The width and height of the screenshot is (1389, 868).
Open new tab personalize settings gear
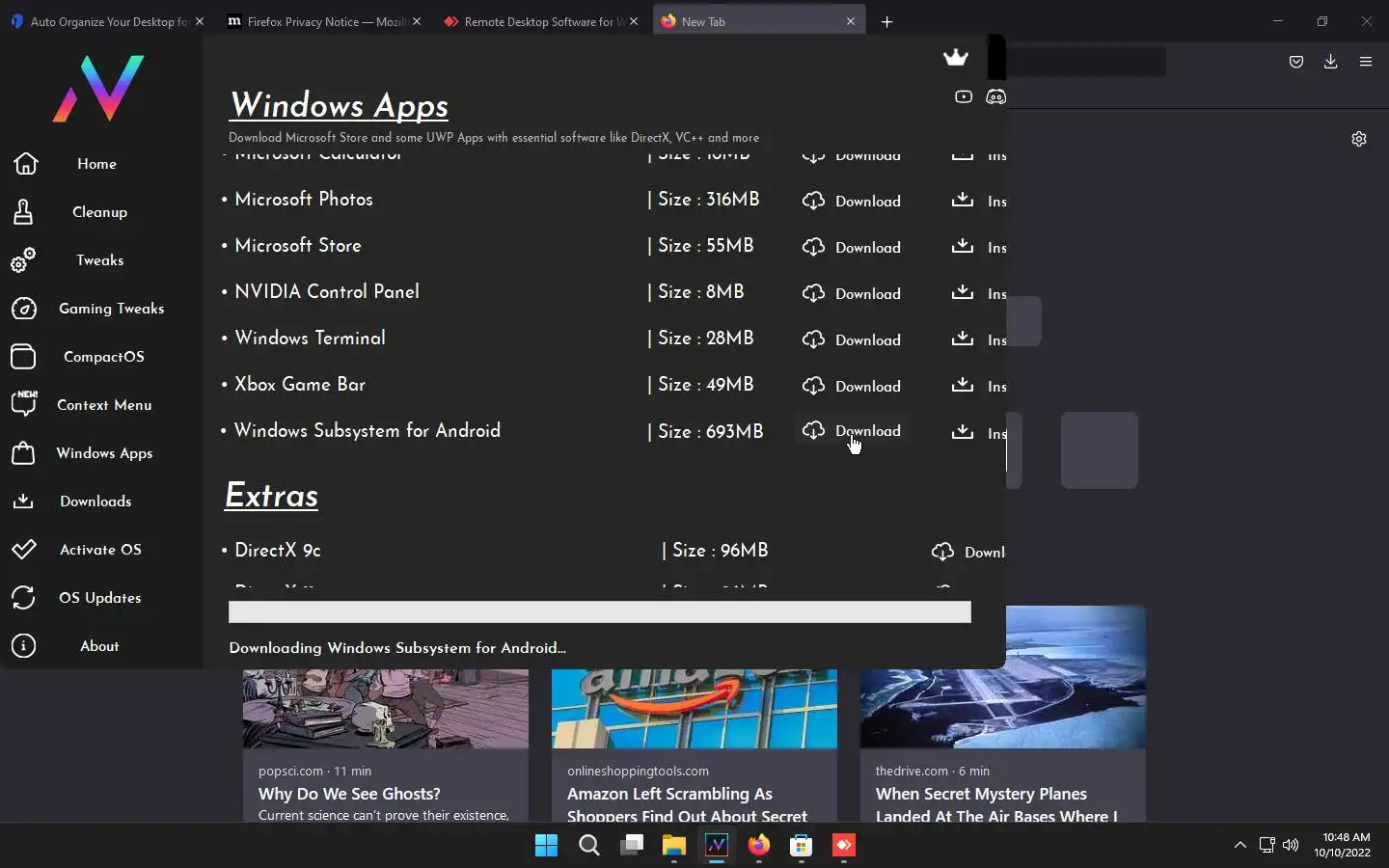pyautogui.click(x=1359, y=139)
